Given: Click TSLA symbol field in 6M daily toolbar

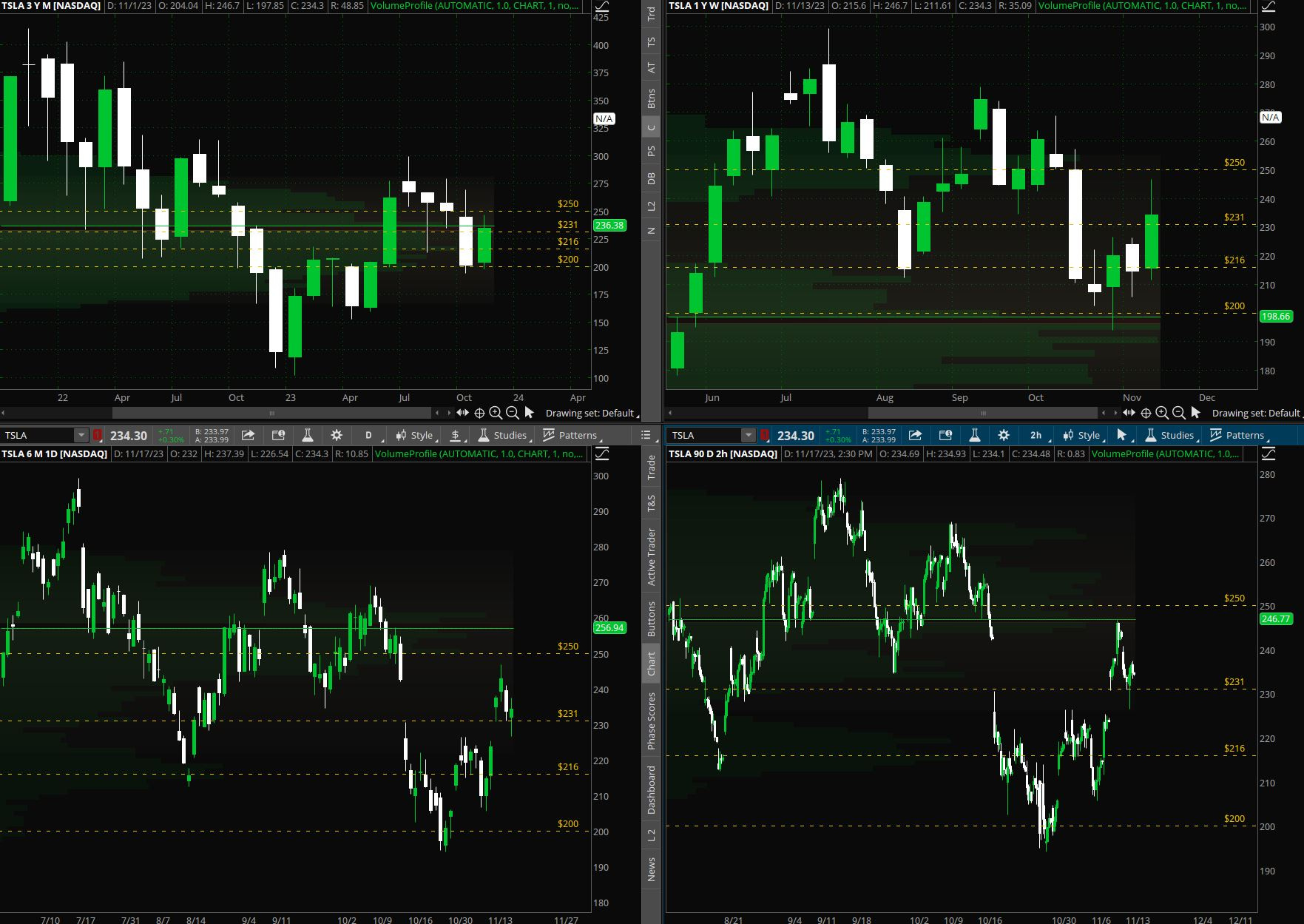Looking at the screenshot, I should (x=38, y=435).
